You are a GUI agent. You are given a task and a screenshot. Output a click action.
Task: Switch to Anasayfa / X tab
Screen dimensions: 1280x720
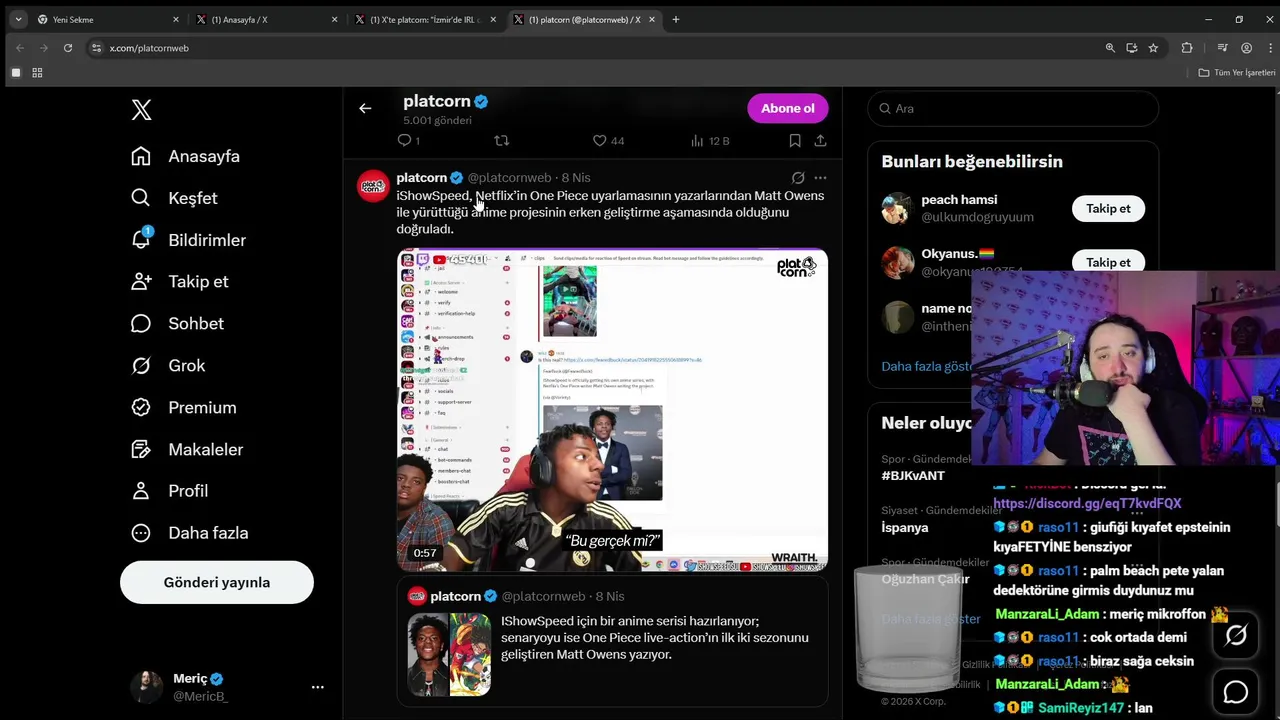tap(265, 19)
